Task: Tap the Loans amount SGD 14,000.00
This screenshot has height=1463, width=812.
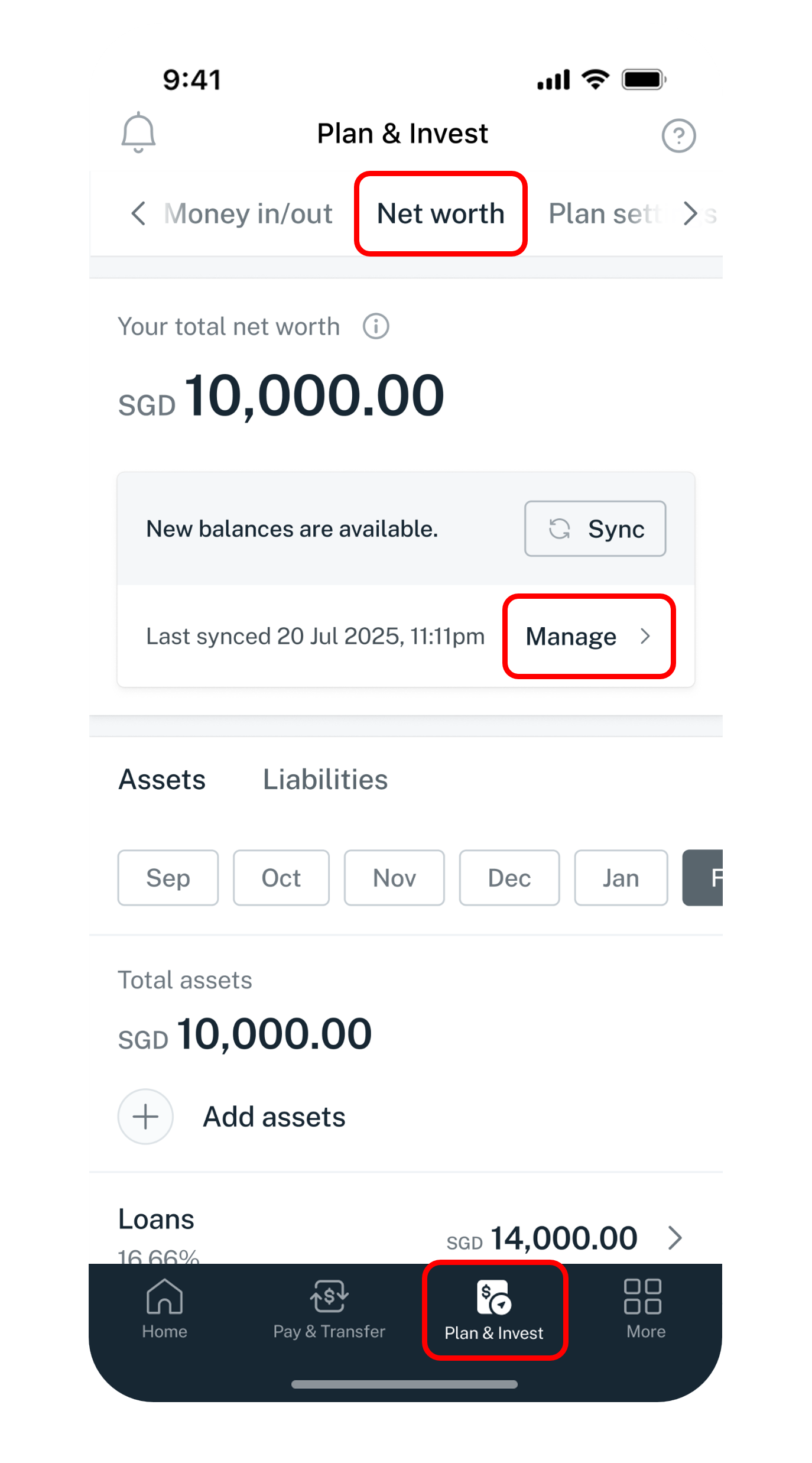Action: pyautogui.click(x=542, y=1238)
